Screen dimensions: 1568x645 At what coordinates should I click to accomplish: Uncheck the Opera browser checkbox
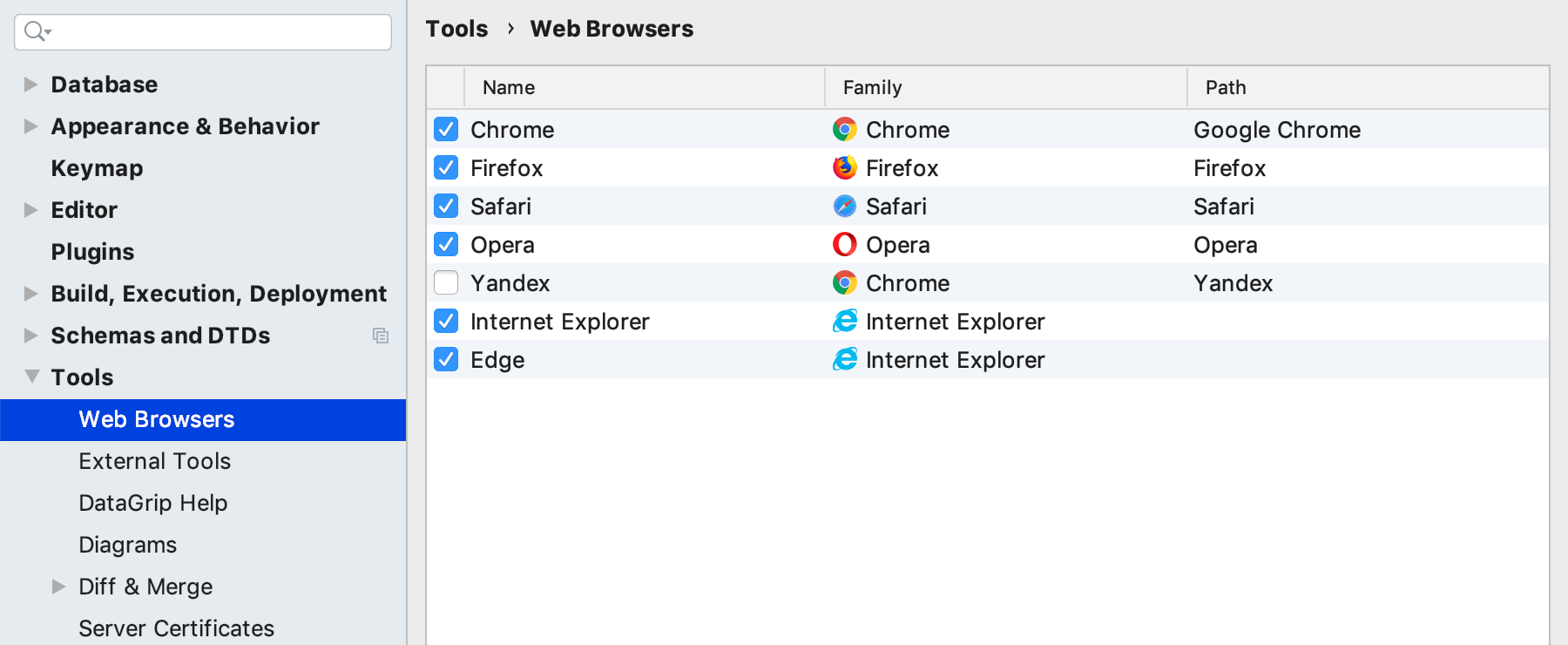pyautogui.click(x=445, y=244)
